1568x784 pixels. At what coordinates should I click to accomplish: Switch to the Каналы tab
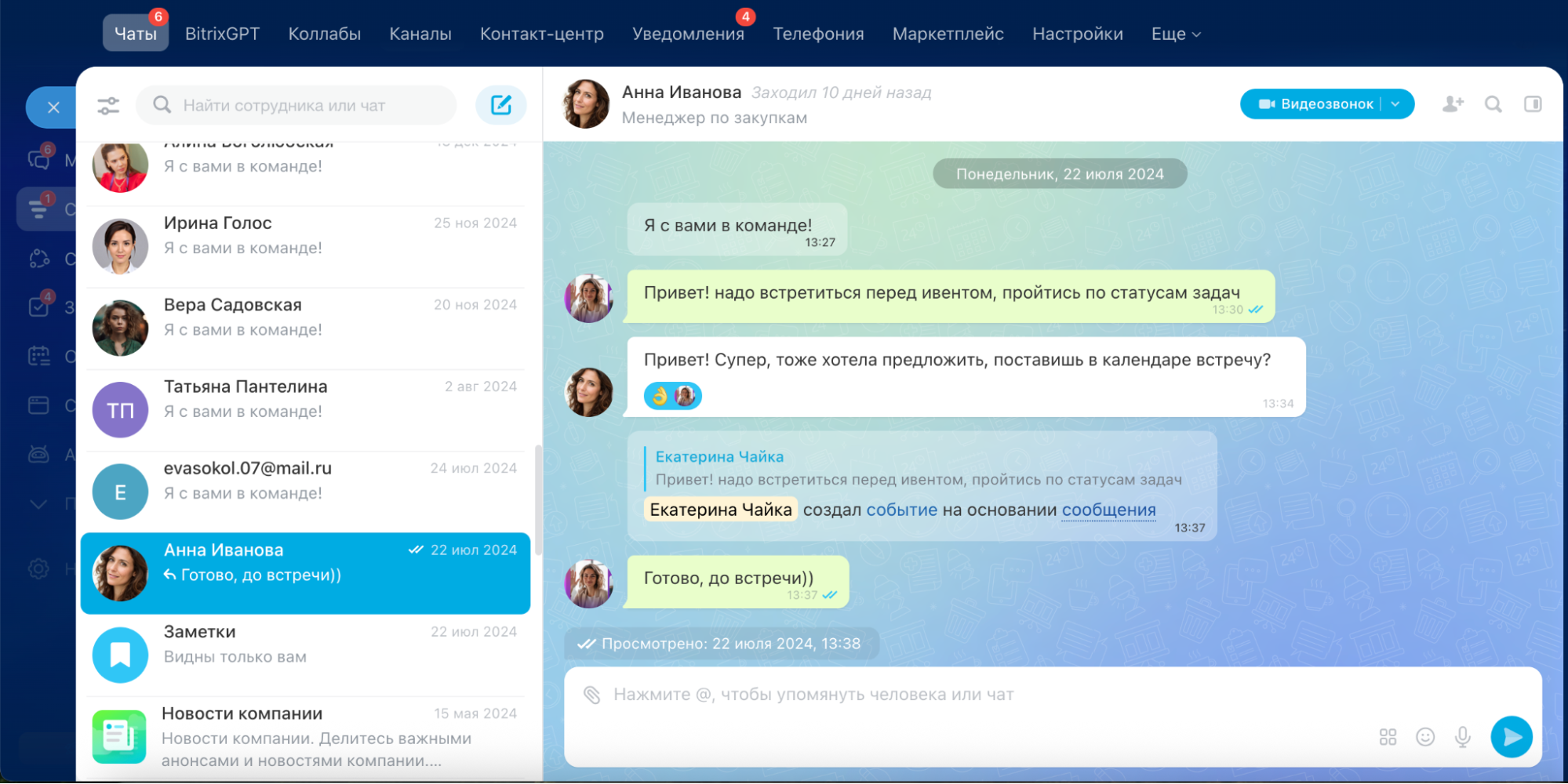click(420, 34)
